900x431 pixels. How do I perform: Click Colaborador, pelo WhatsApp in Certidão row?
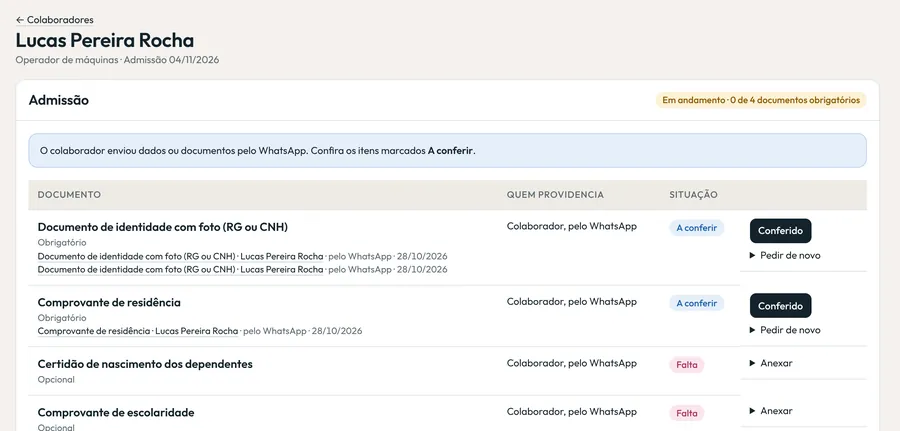[572, 363]
